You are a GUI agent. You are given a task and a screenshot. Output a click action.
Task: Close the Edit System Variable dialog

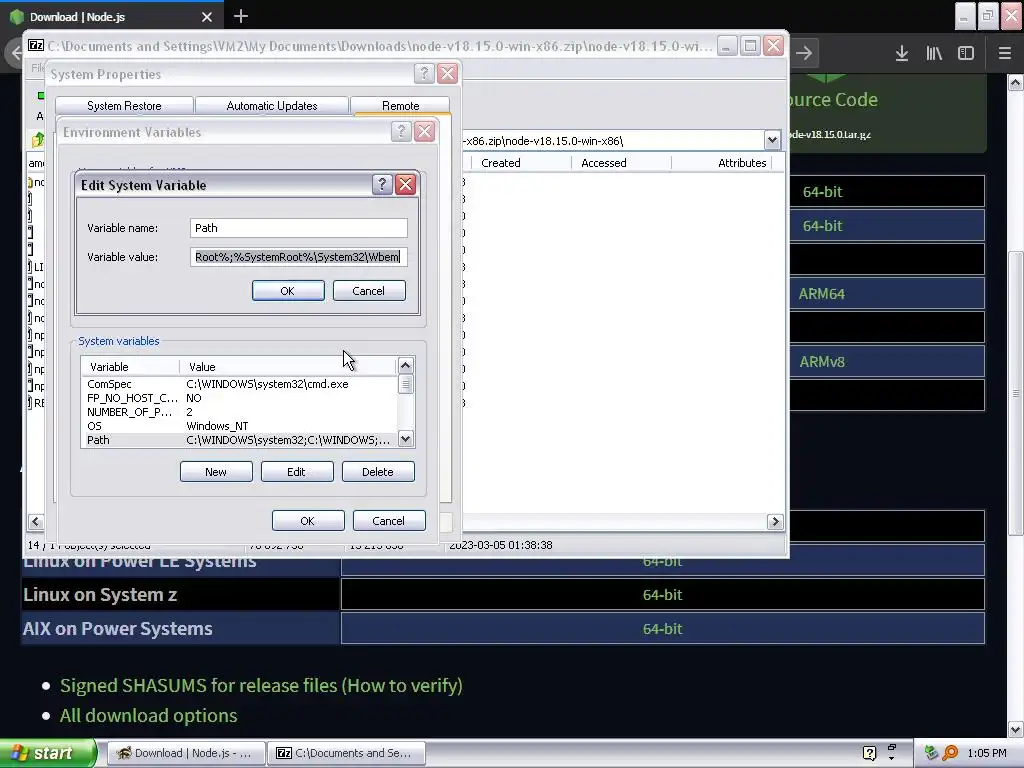[406, 185]
